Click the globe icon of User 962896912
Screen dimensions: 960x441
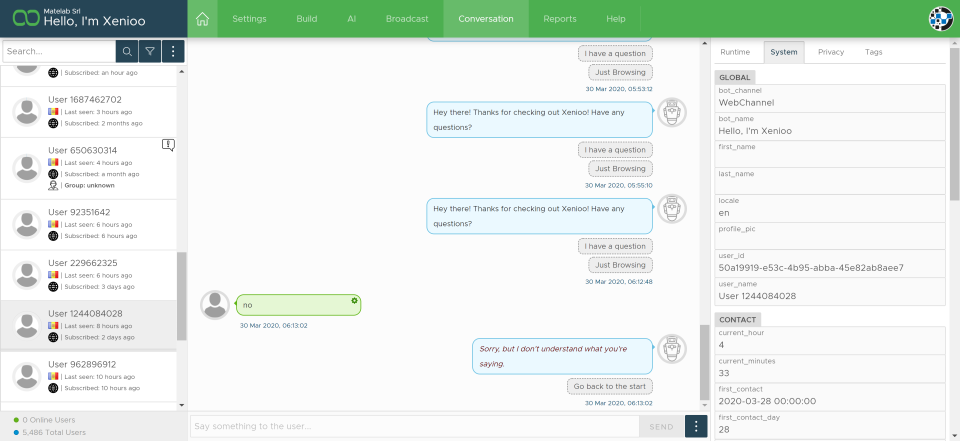[53, 388]
